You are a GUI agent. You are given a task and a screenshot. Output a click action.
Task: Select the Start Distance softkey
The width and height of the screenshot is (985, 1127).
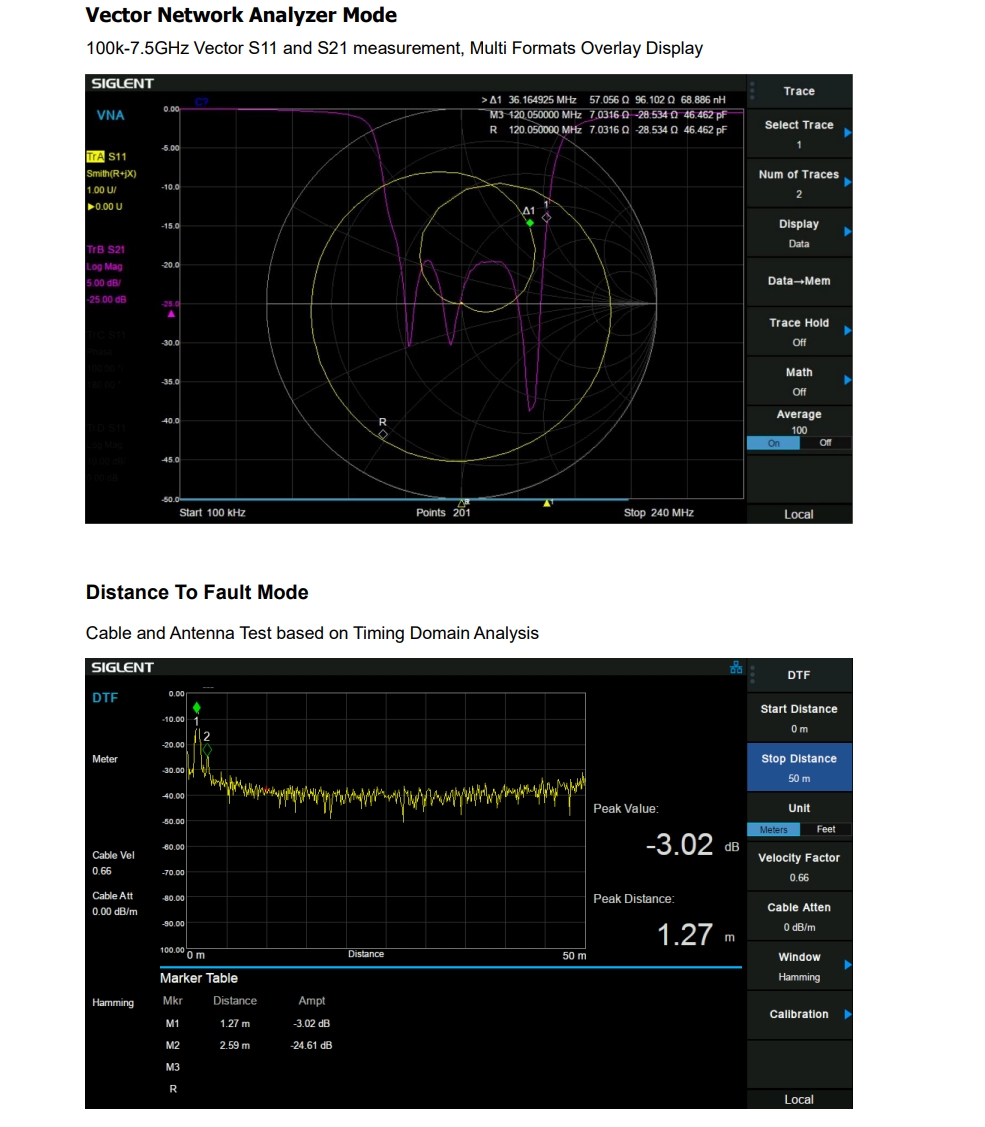click(799, 718)
